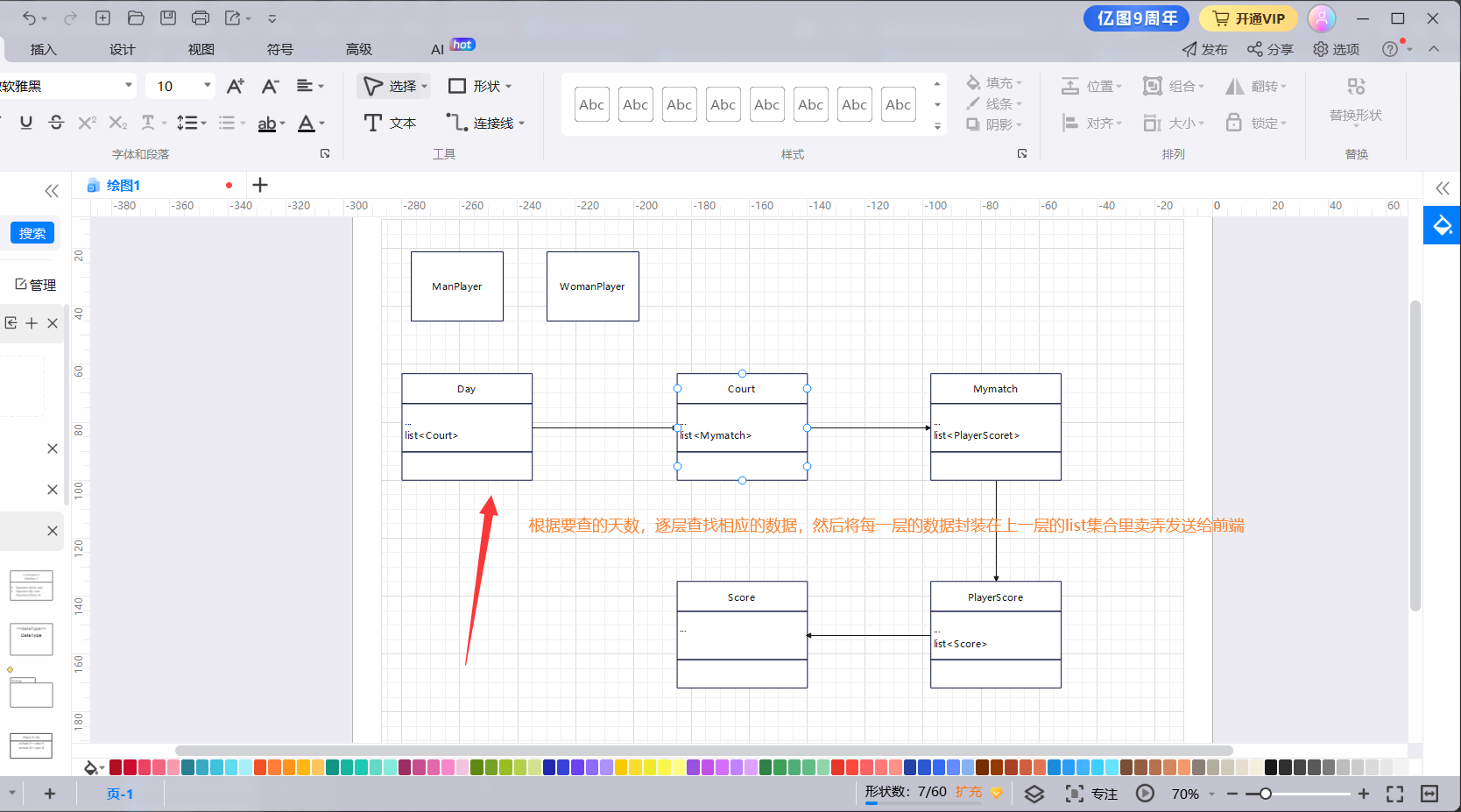This screenshot has height=812, width=1461.
Task: Click the 管理 manage button
Action: (35, 285)
